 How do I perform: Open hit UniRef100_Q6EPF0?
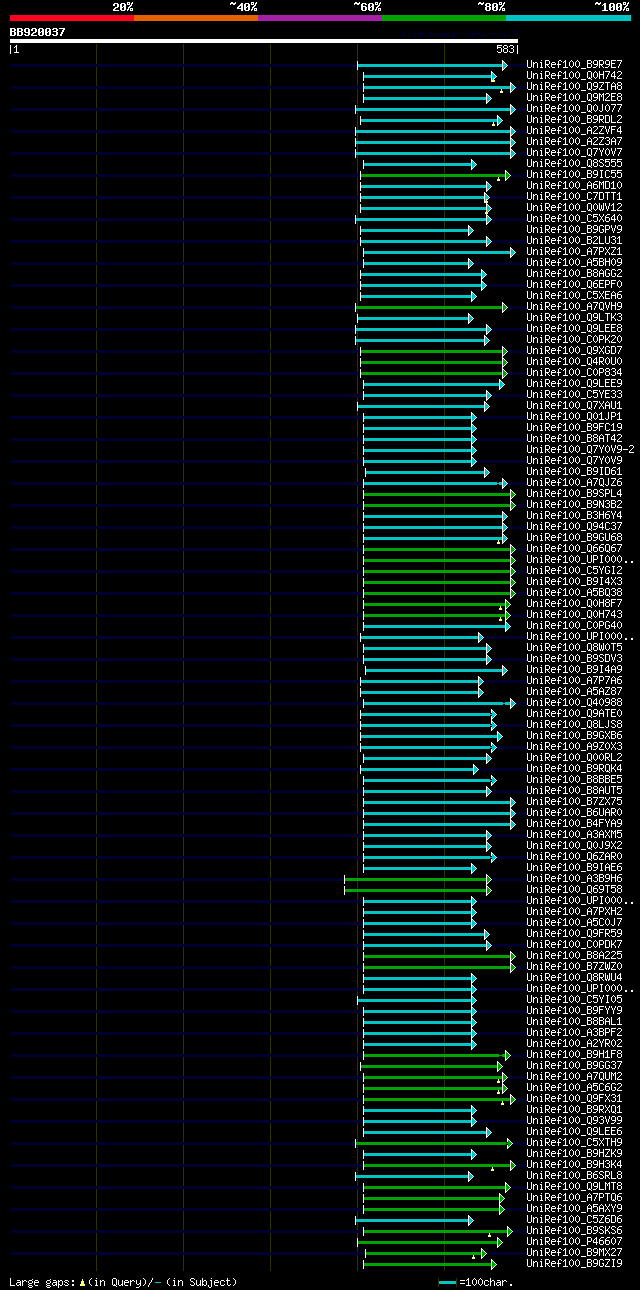574,284
